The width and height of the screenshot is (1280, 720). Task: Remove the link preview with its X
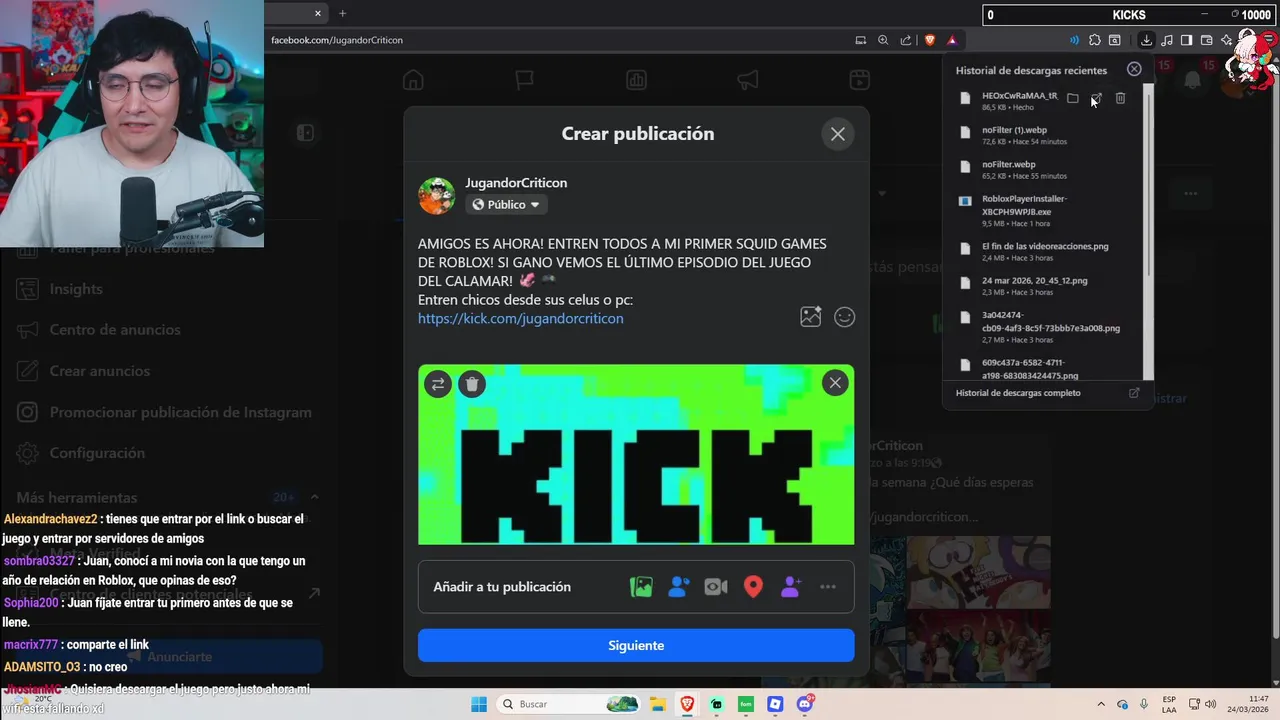click(x=835, y=383)
